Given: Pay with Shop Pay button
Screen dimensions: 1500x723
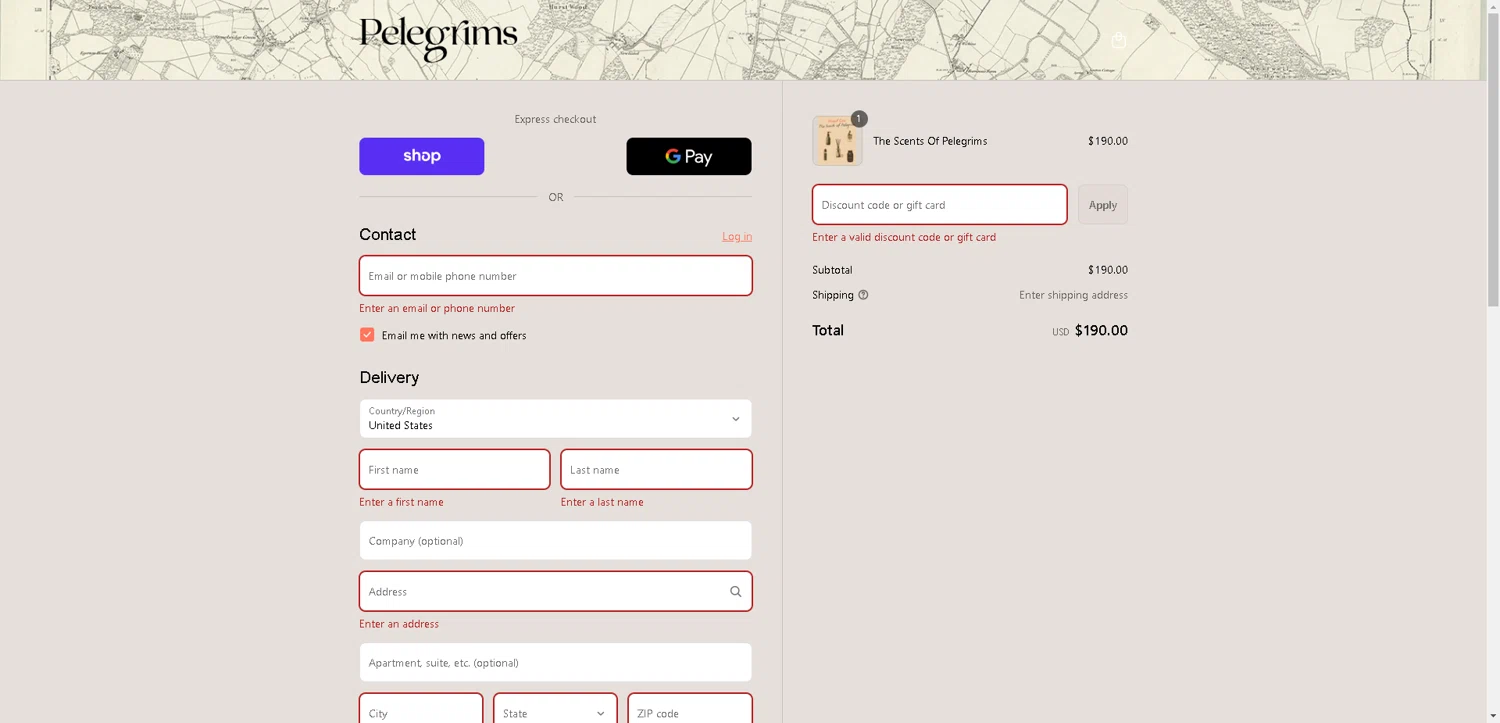Looking at the screenshot, I should click(422, 156).
